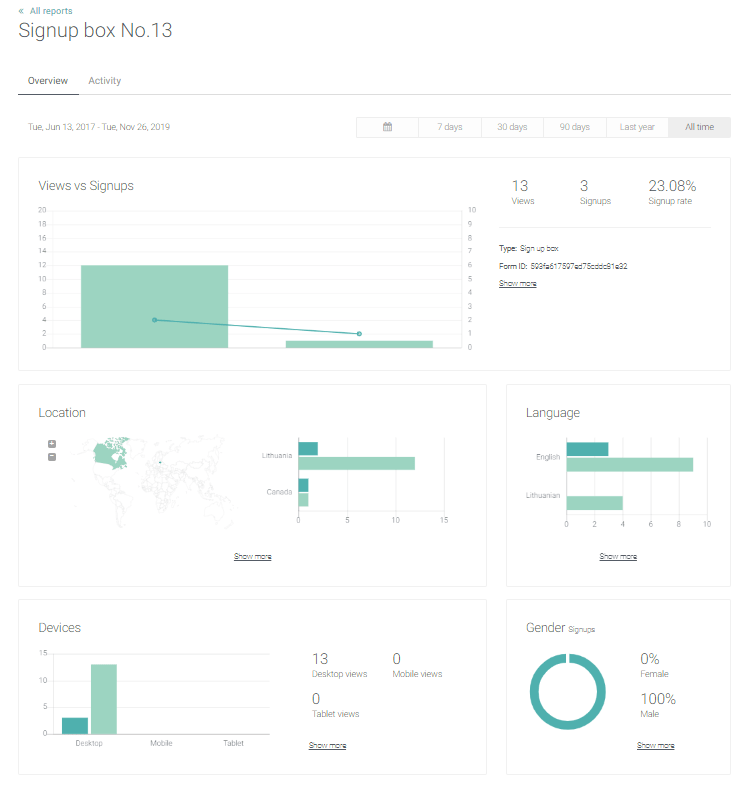Image resolution: width=749 pixels, height=786 pixels.
Task: Click the English signups dark bar
Action: coord(588,449)
